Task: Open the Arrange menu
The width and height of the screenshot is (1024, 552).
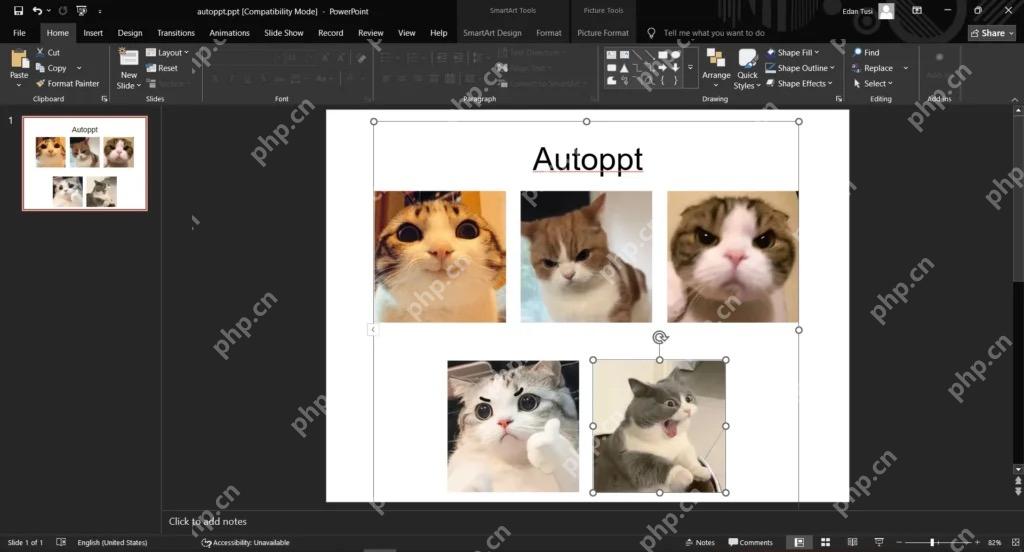Action: tap(716, 68)
